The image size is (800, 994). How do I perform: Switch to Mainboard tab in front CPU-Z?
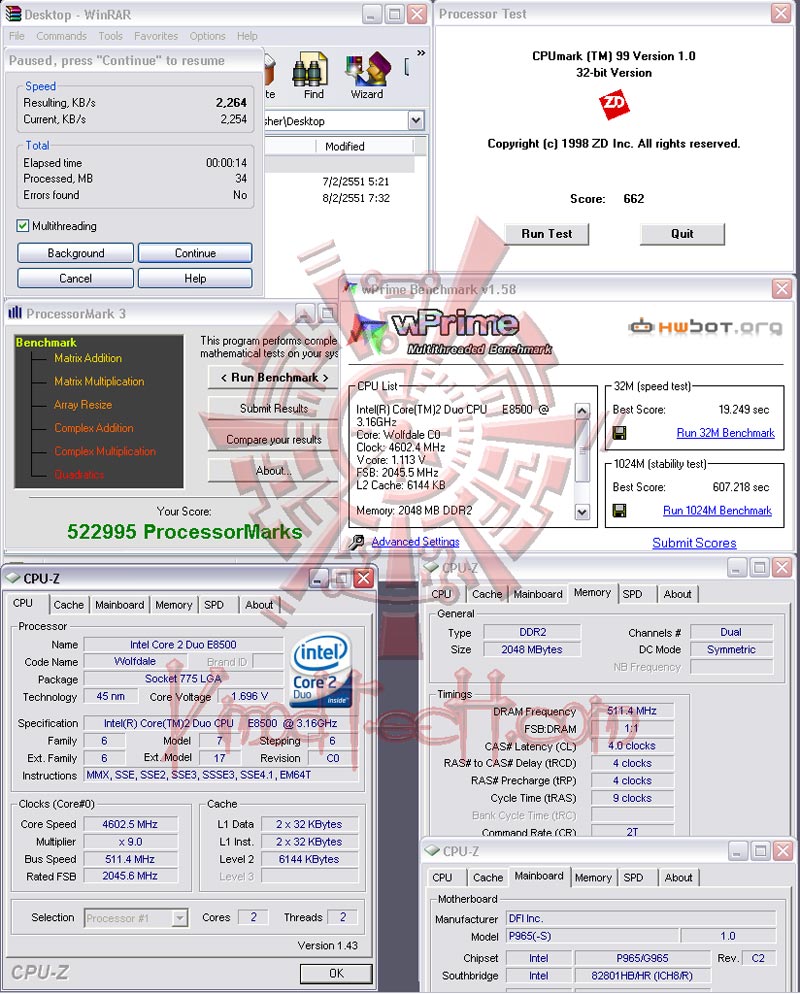click(119, 605)
